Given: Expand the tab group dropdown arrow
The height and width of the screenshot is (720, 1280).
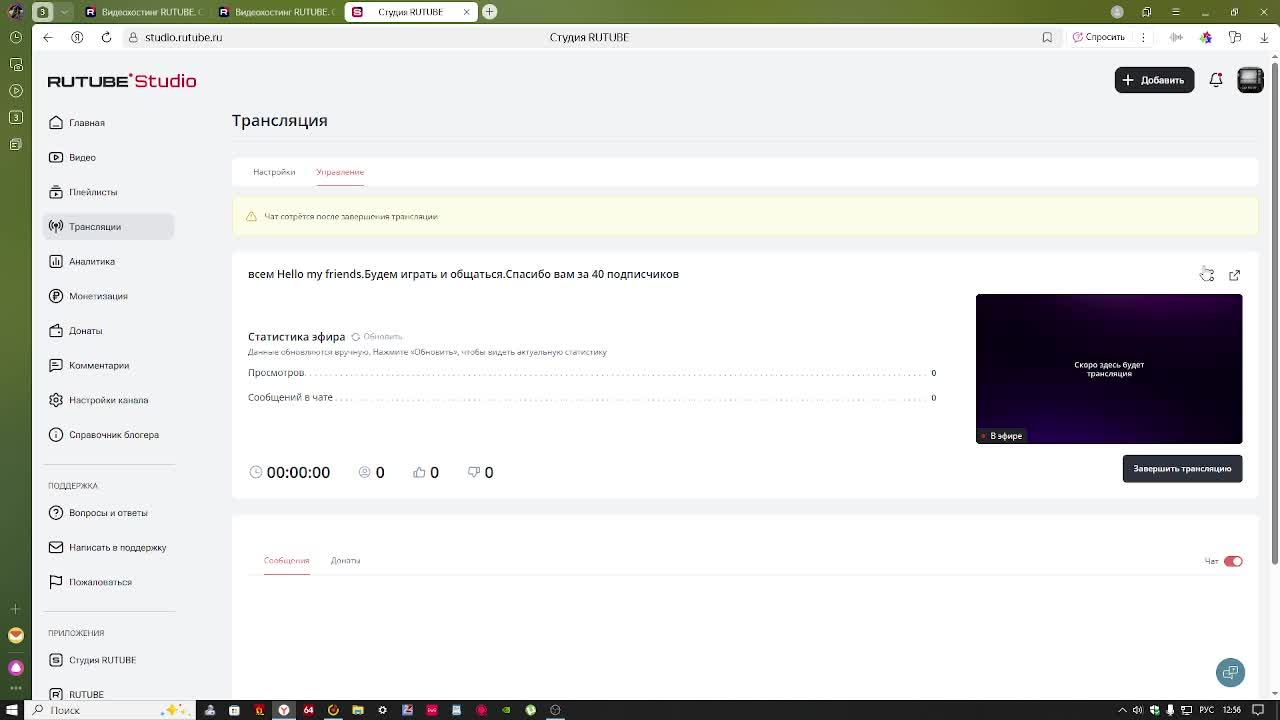Looking at the screenshot, I should pyautogui.click(x=64, y=12).
